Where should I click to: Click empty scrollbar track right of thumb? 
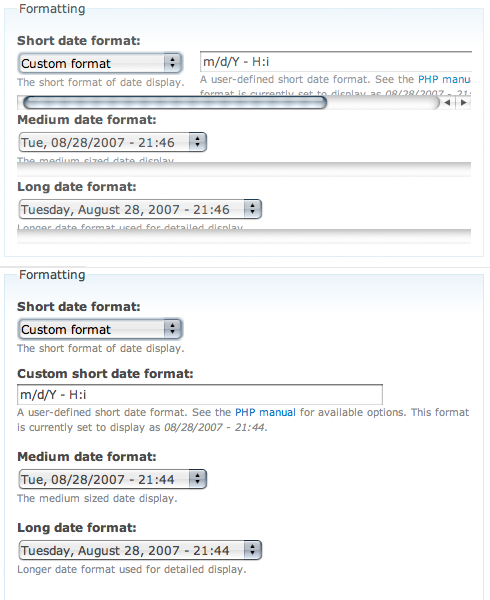383,103
